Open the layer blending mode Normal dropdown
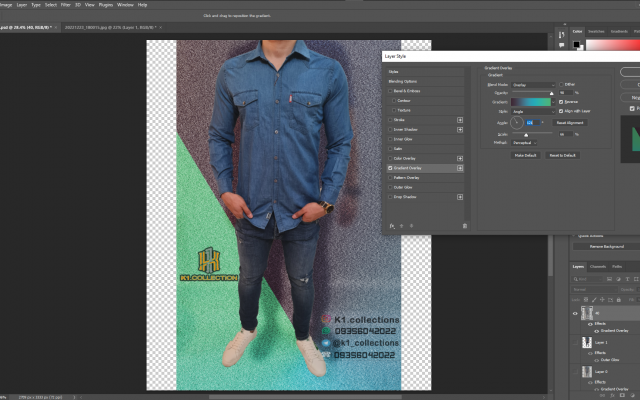Screen dimensions: 640x400 (x=594, y=289)
